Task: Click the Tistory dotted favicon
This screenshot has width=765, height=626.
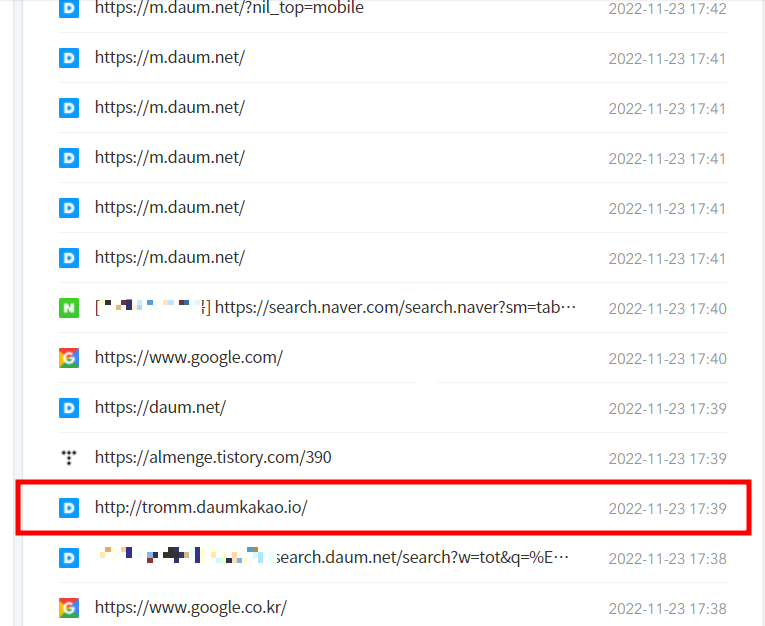Action: (x=69, y=458)
